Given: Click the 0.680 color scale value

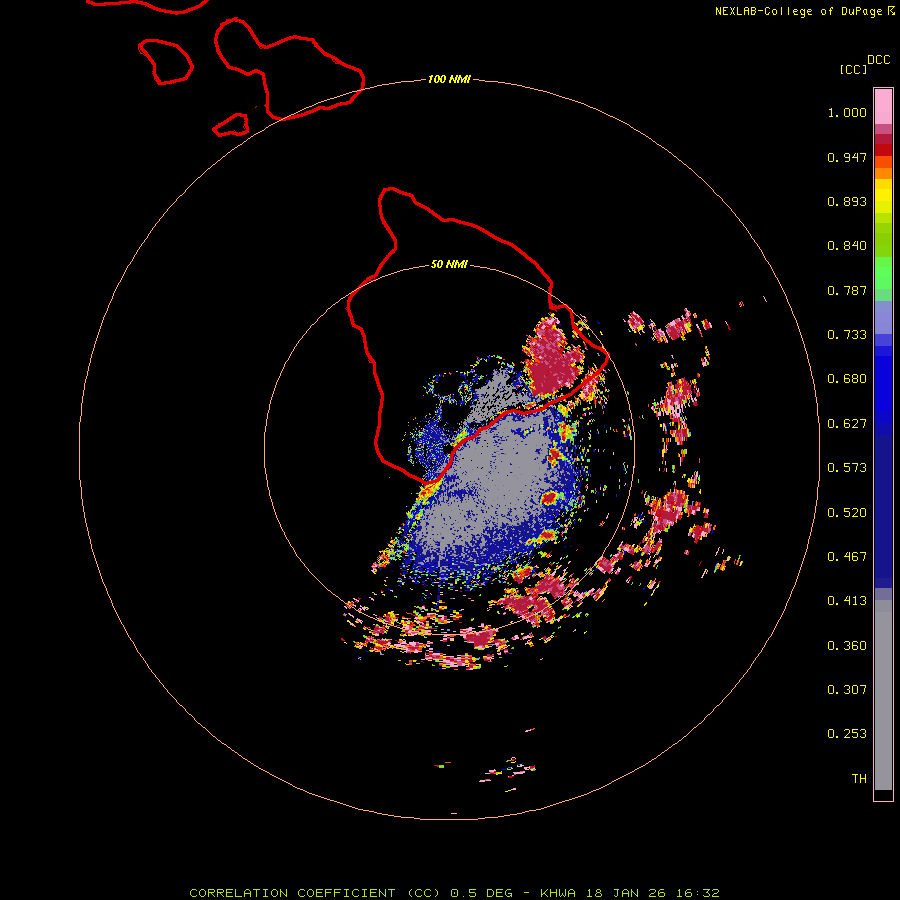Looking at the screenshot, I should click(x=847, y=379).
